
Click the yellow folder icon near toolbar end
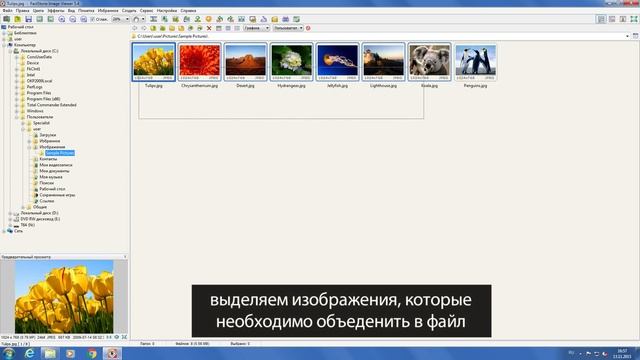[275, 19]
